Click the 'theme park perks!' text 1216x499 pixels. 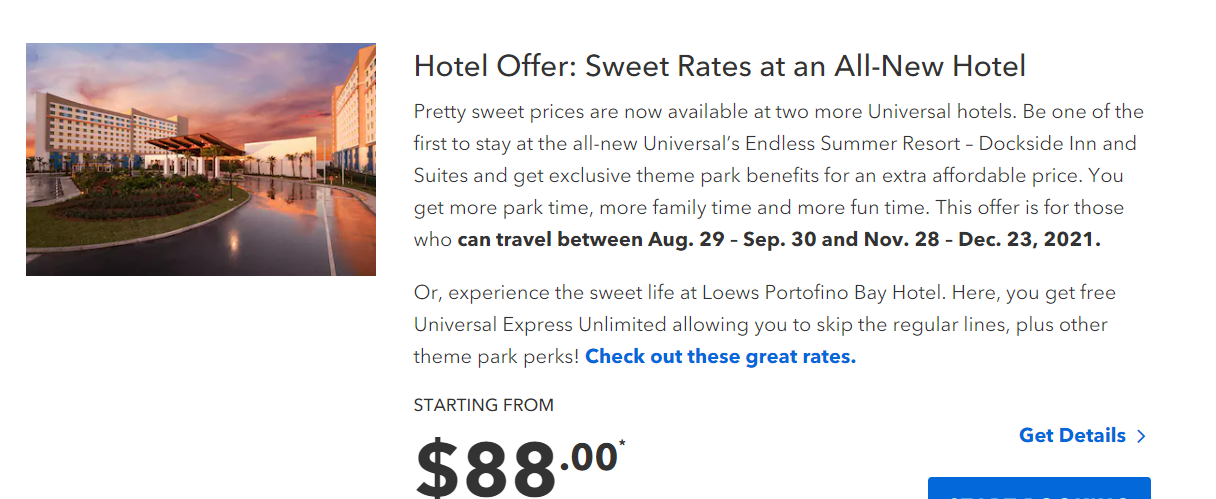496,357
